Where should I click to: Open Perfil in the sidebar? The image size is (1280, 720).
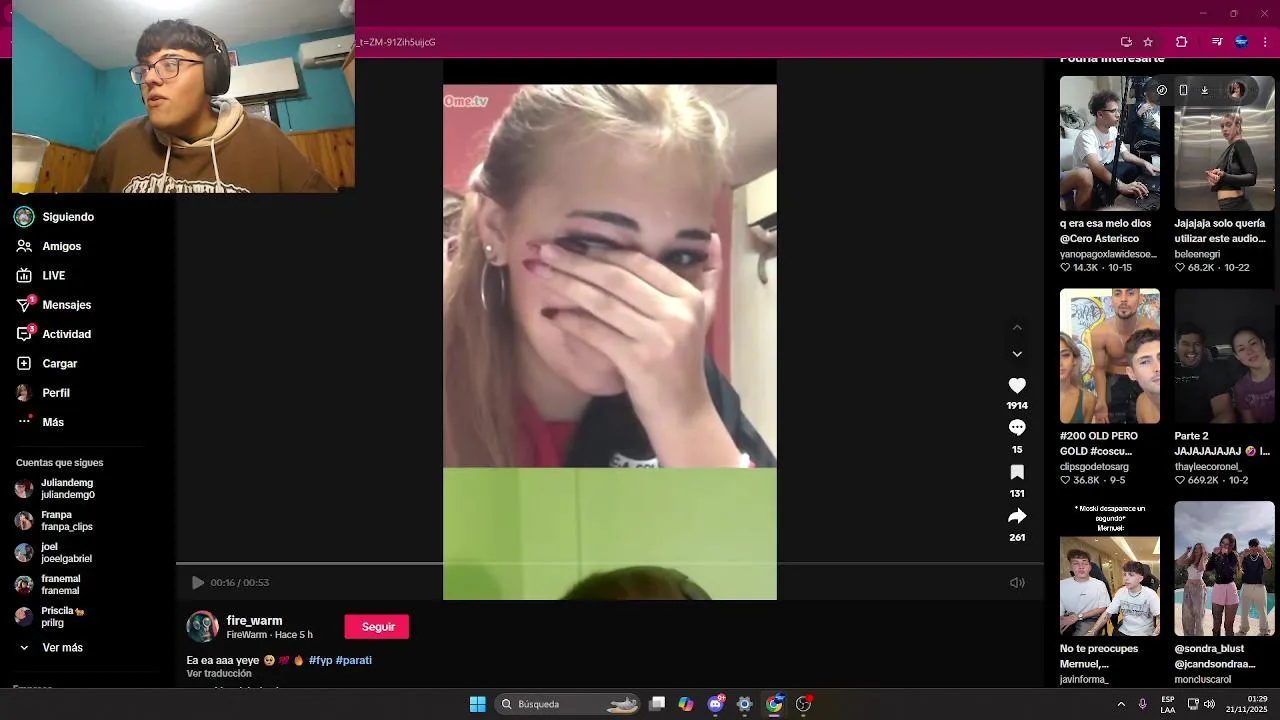tap(43, 393)
